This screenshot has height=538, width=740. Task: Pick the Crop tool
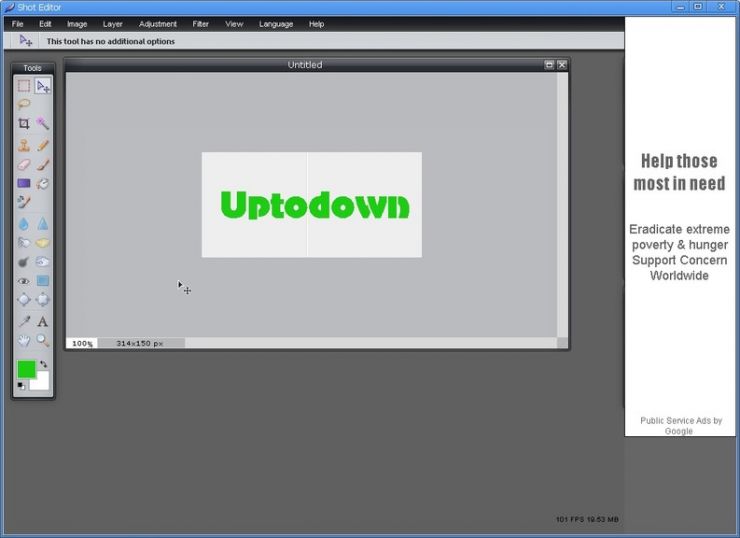[24, 124]
